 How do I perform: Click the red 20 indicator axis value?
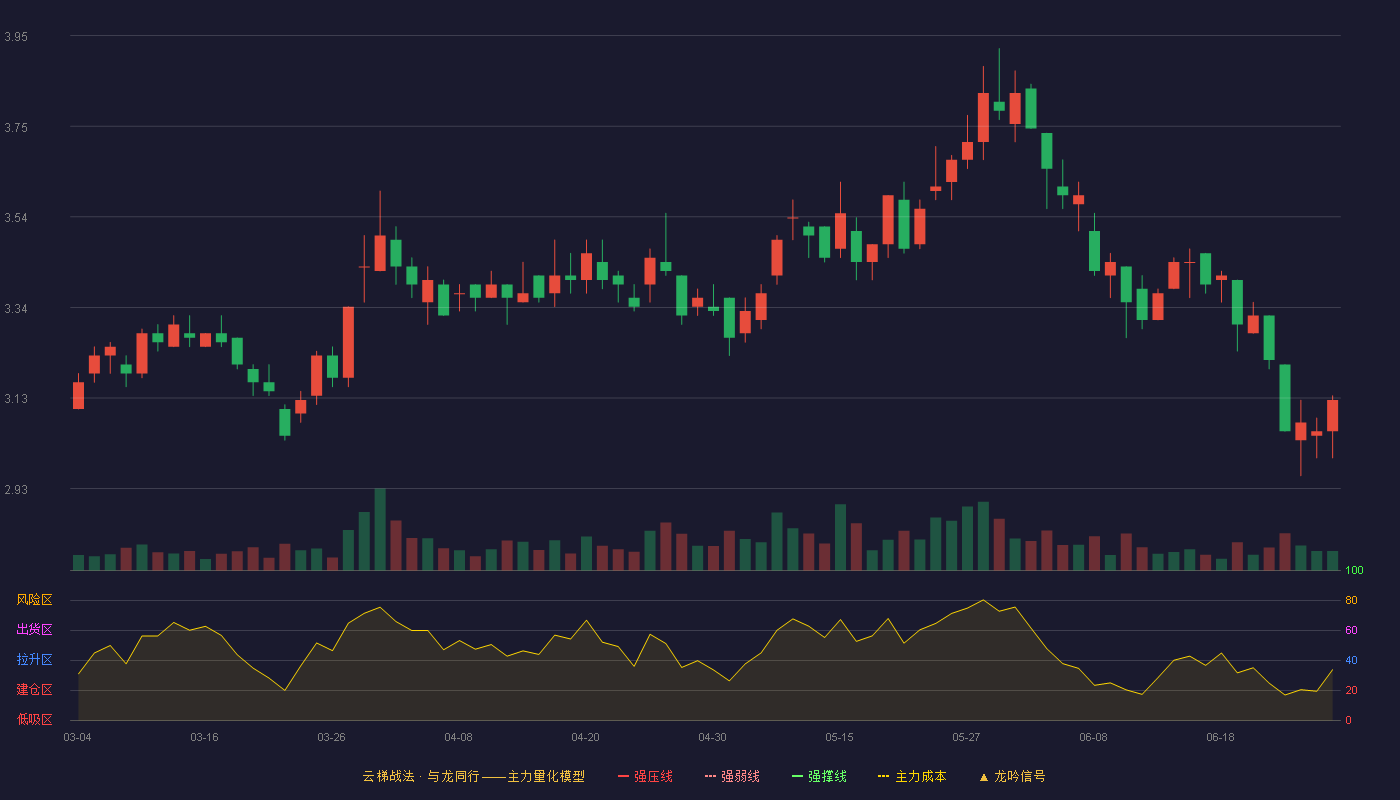[1351, 690]
